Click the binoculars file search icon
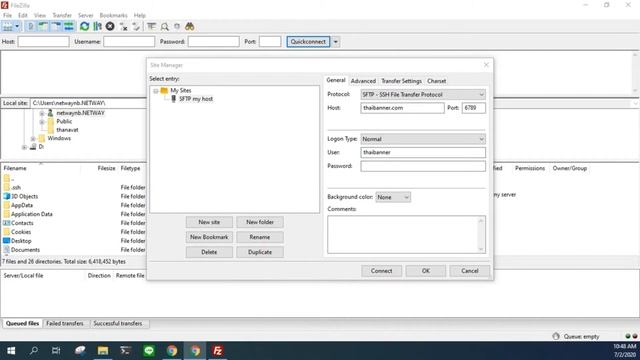This screenshot has height=360, width=640. pyautogui.click(x=189, y=27)
